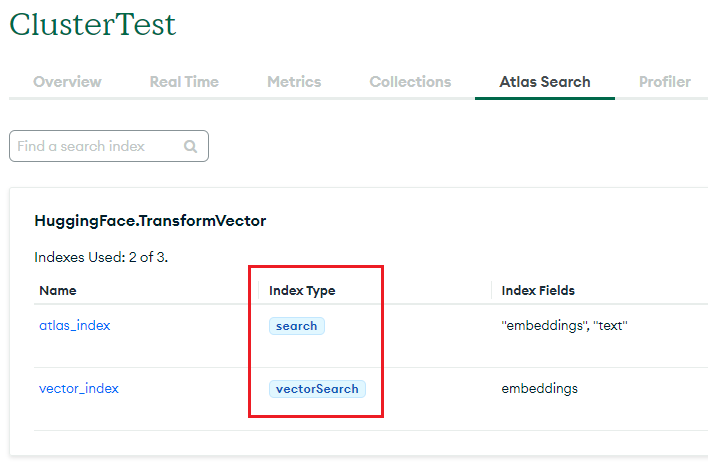
Task: Click the ClusterTest cluster title
Action: coord(93,25)
